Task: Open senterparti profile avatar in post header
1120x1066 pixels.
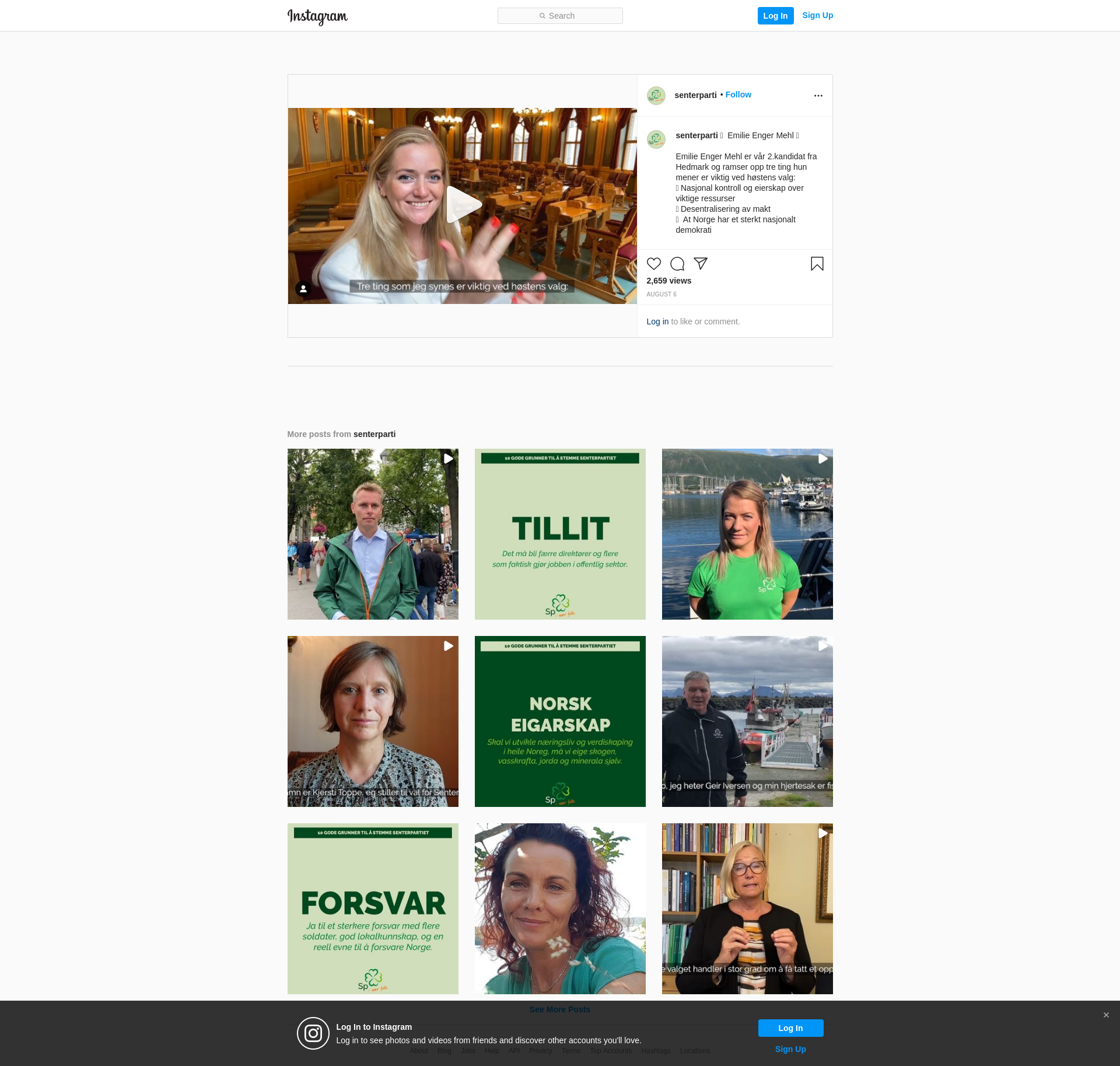Action: coord(656,96)
